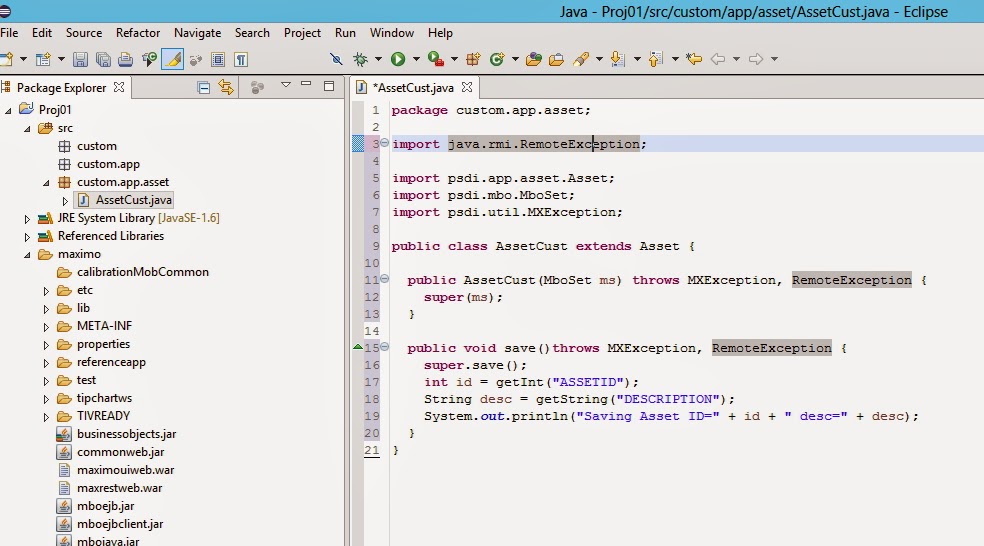The width and height of the screenshot is (984, 546).
Task: Open the Edit menu
Action: (42, 33)
